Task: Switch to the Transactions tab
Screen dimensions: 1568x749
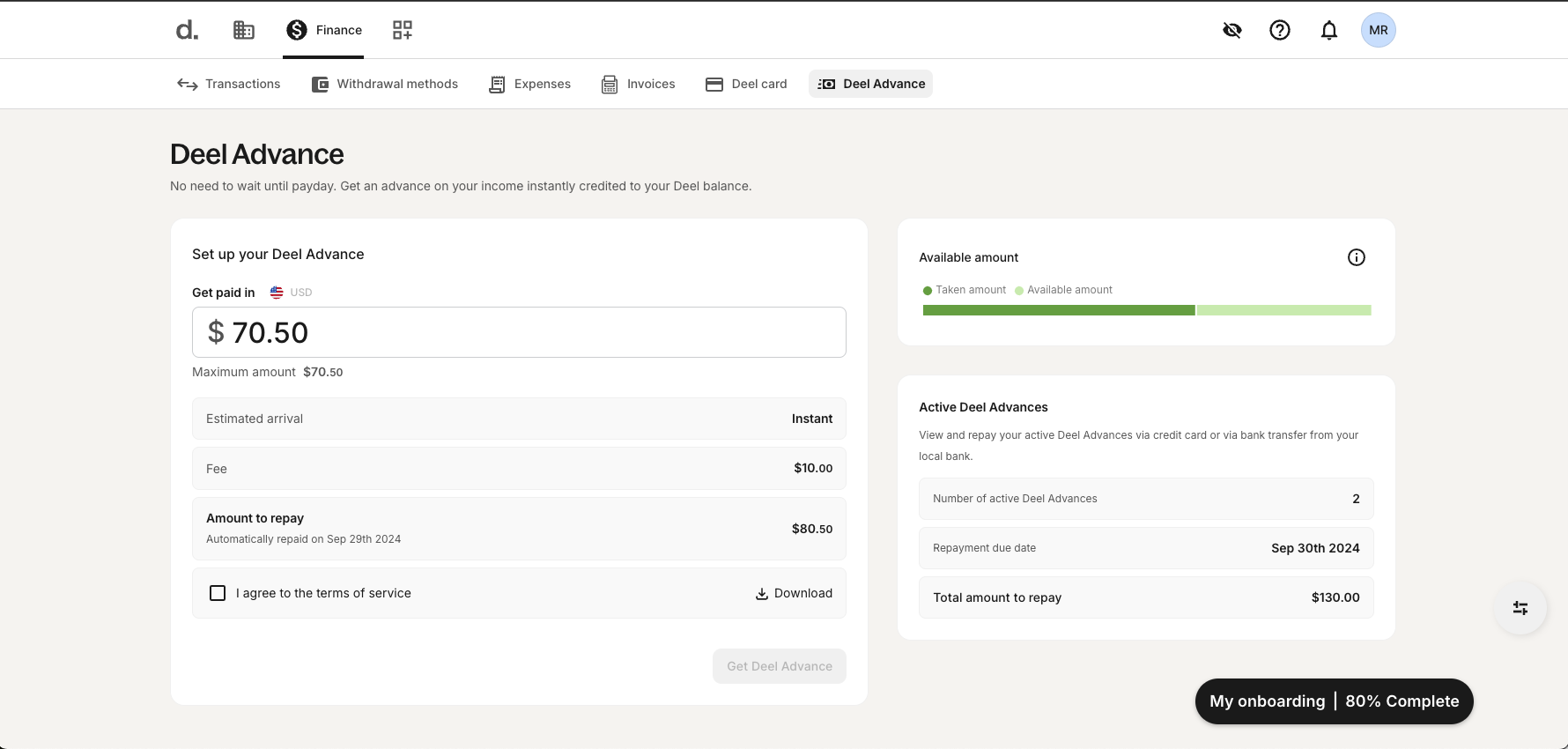Action: [x=229, y=84]
